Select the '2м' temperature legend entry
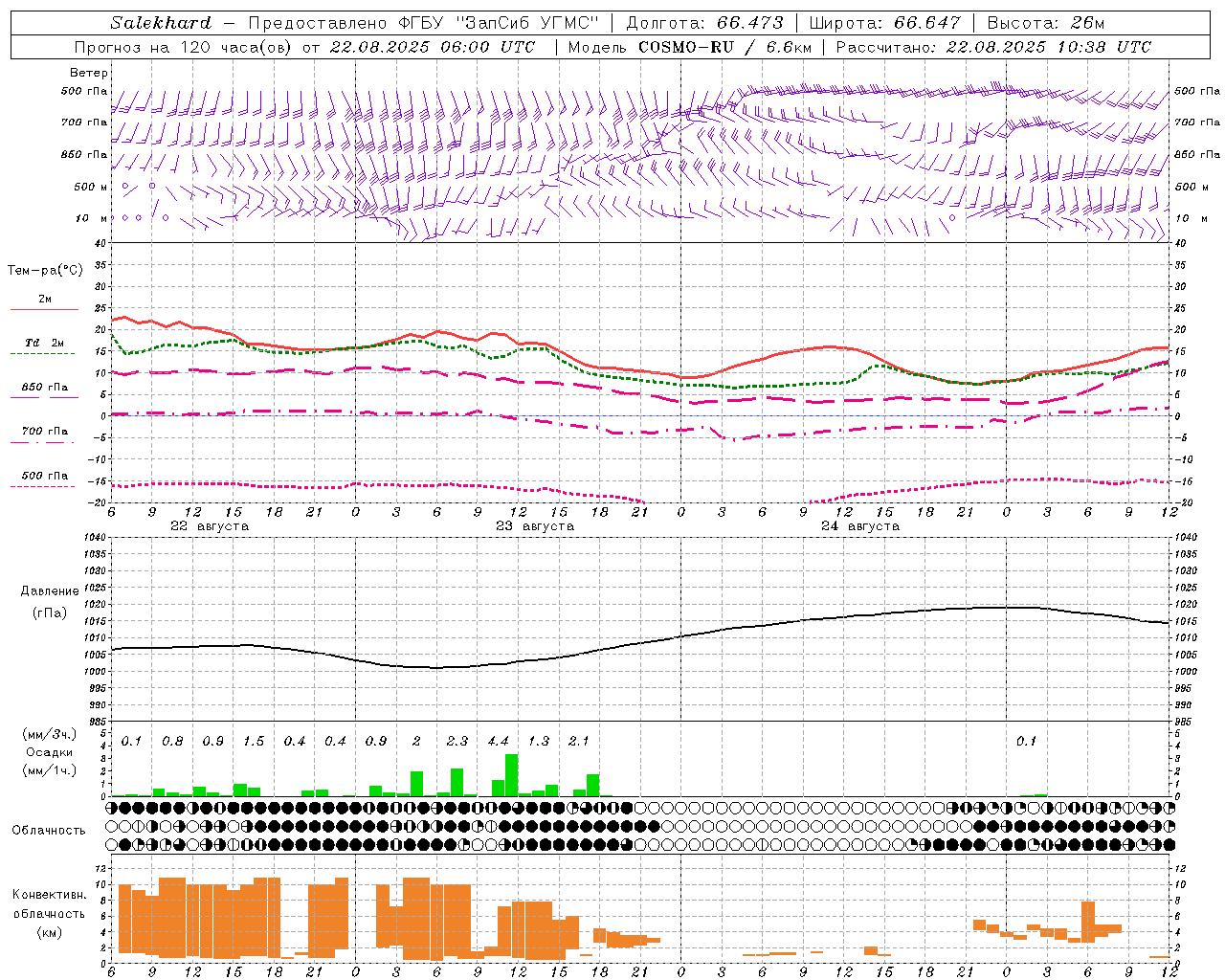The height and width of the screenshot is (980, 1225). 45,300
